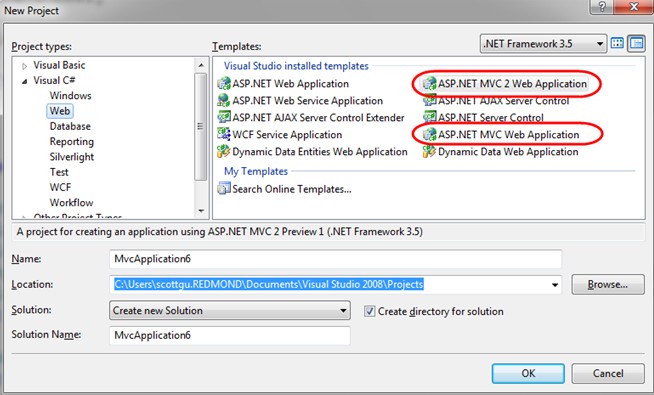Viewport: 654px width, 395px height.
Task: Select the Dynamic Data Web Application icon
Action: tap(429, 151)
